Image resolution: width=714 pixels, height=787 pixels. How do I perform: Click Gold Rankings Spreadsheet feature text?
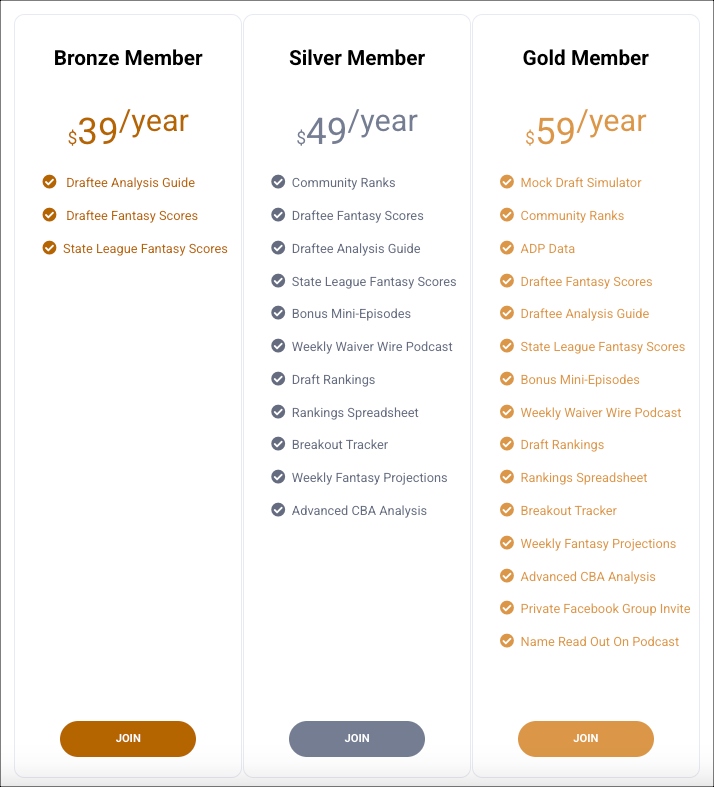point(584,478)
